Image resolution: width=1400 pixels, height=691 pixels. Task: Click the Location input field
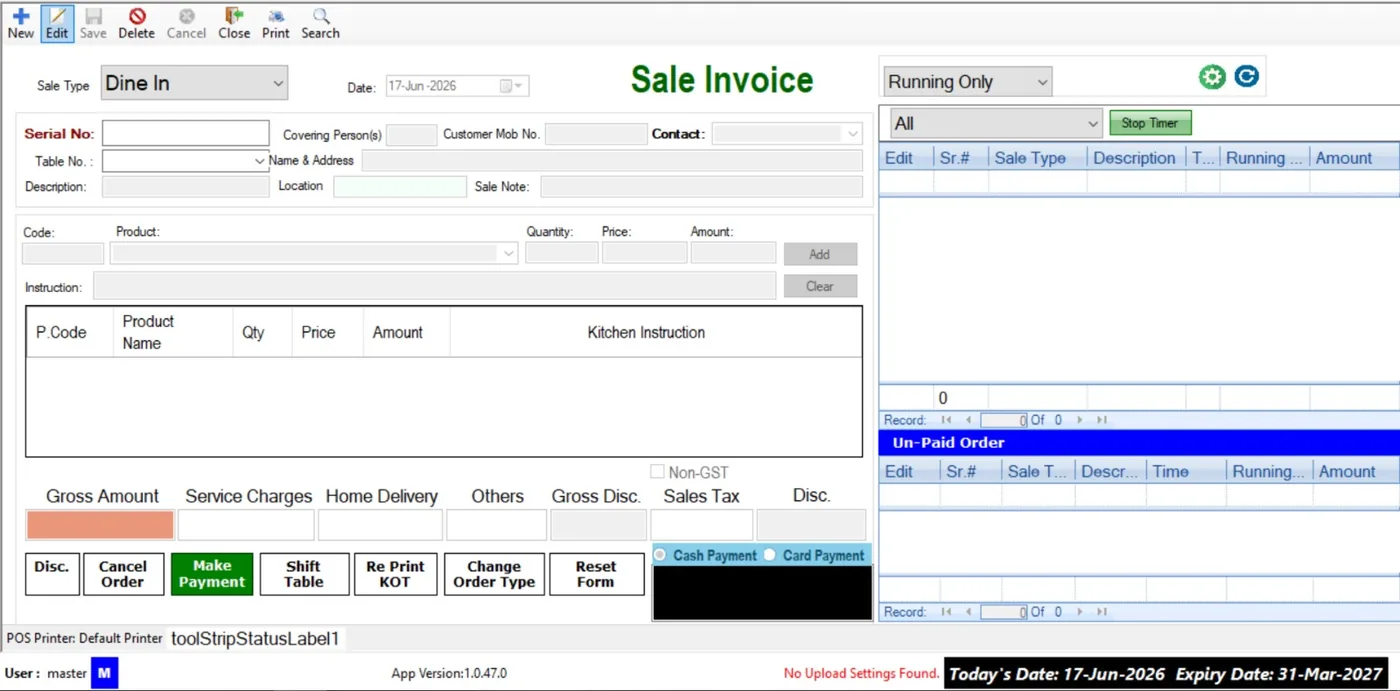(x=400, y=186)
